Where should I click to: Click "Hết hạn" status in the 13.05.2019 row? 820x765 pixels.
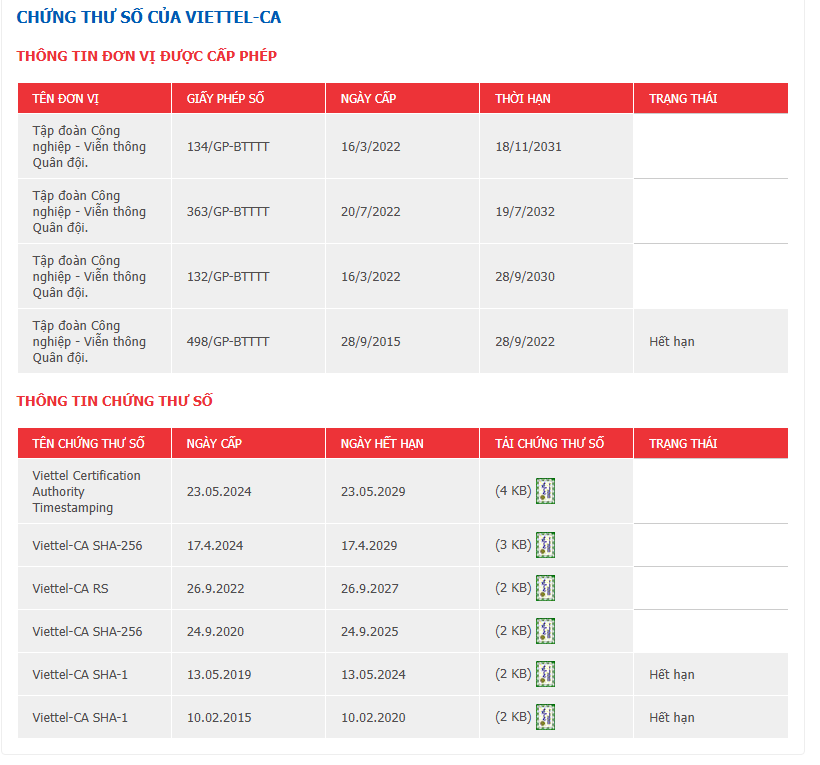pos(671,675)
